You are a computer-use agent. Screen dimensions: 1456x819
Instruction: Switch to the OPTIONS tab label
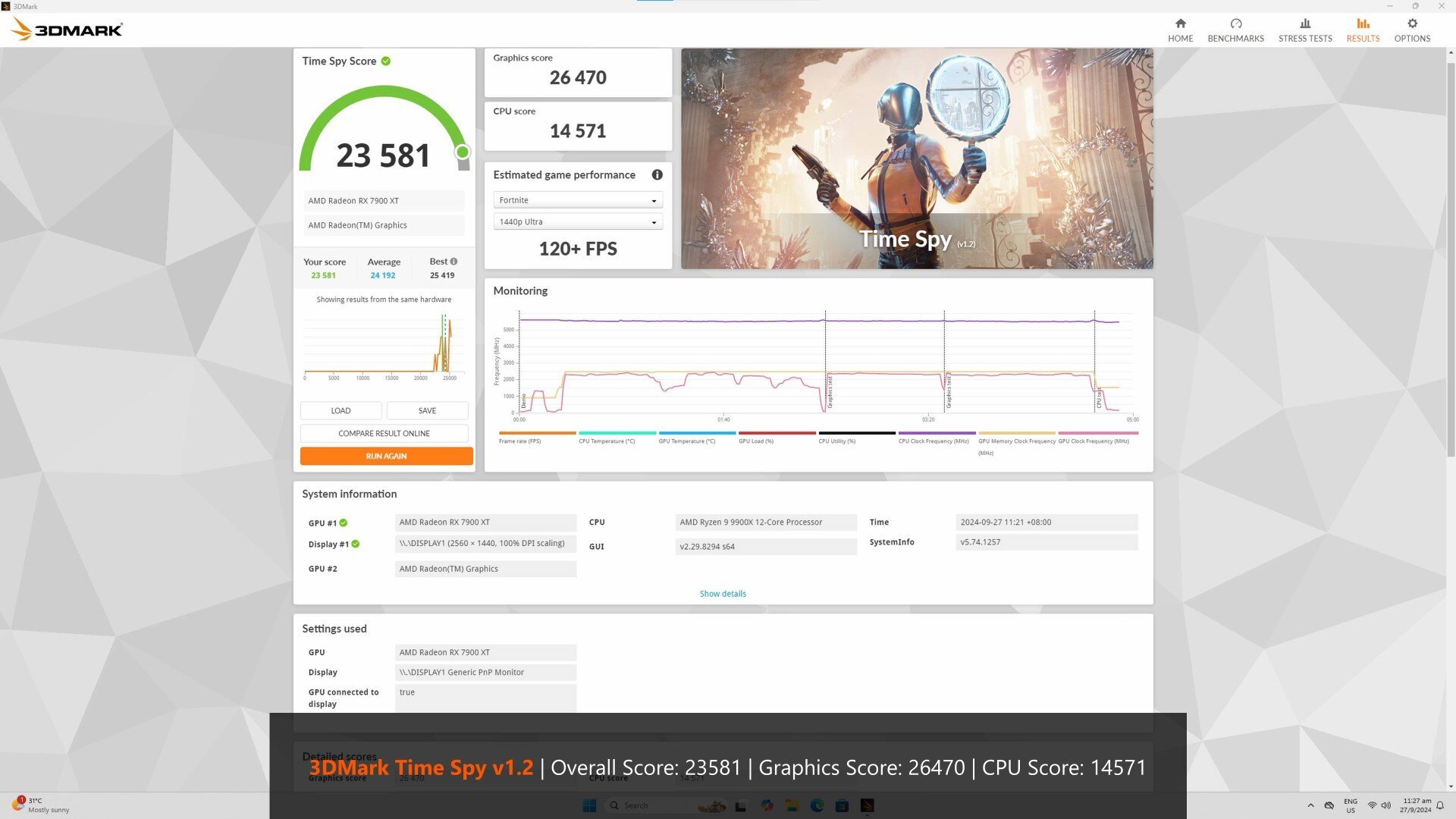[1412, 39]
